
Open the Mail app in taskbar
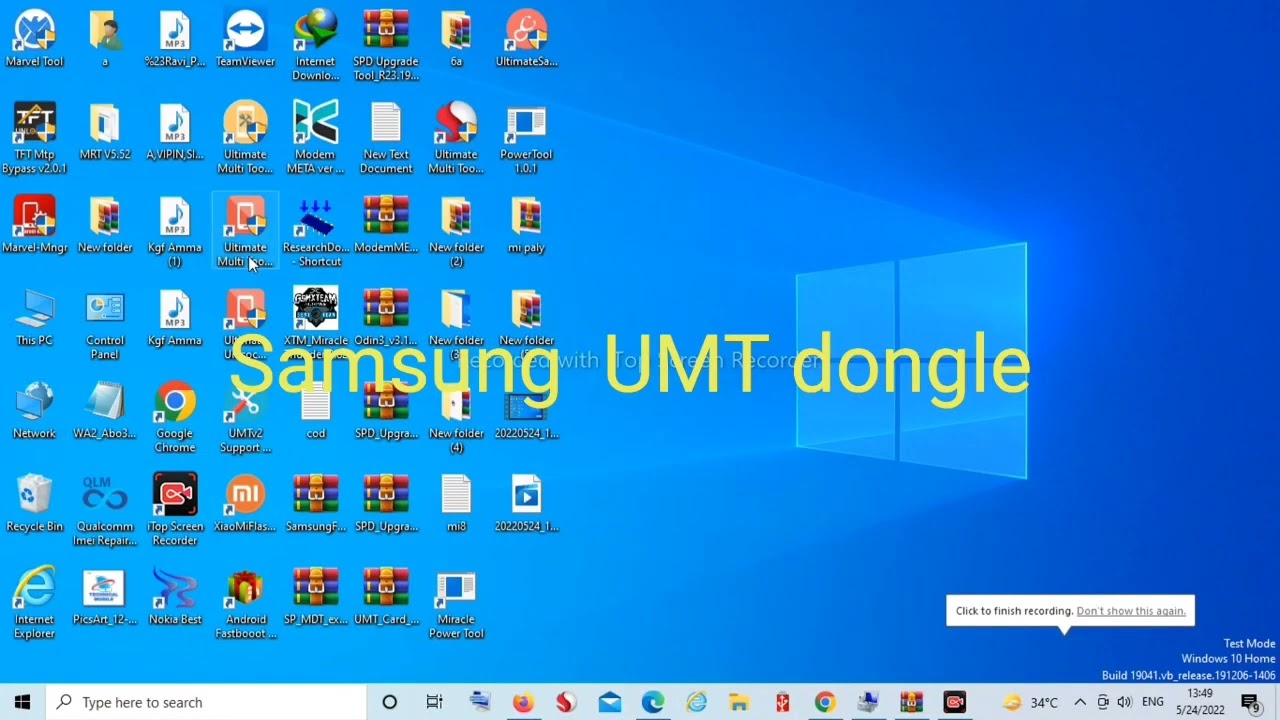(610, 702)
